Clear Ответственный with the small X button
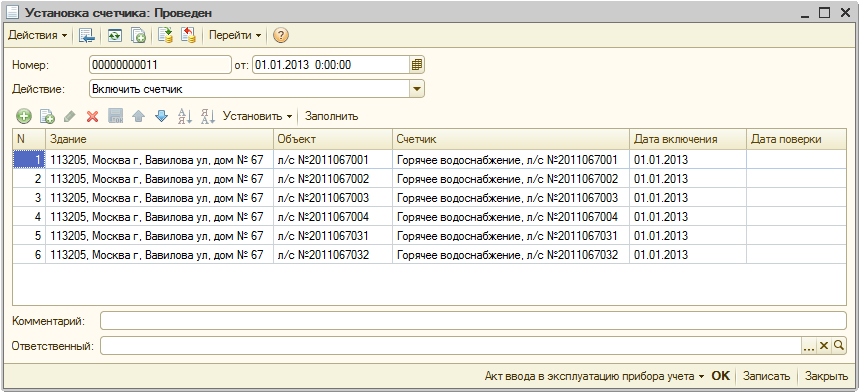 tap(824, 345)
